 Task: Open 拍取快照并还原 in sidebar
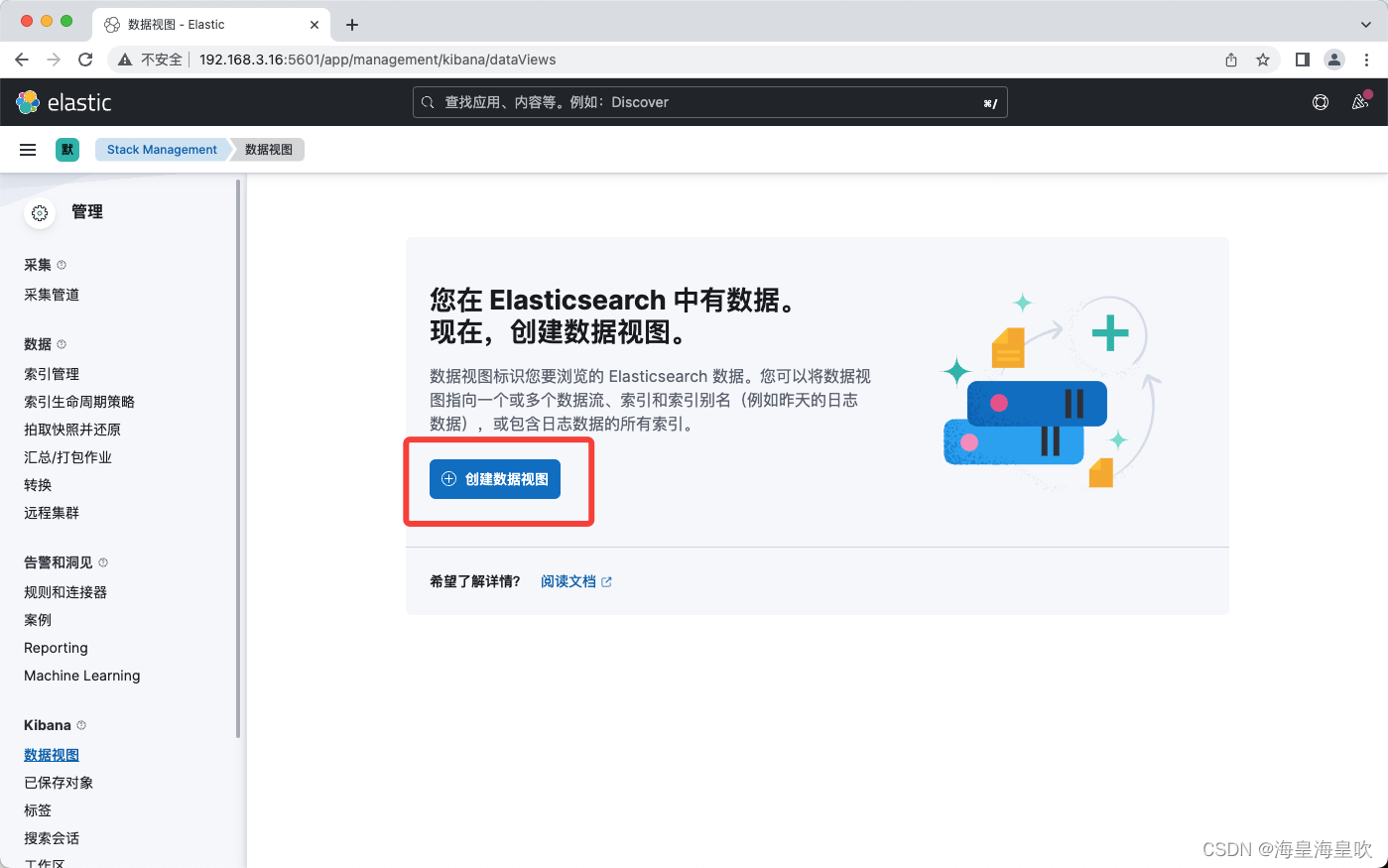point(72,430)
